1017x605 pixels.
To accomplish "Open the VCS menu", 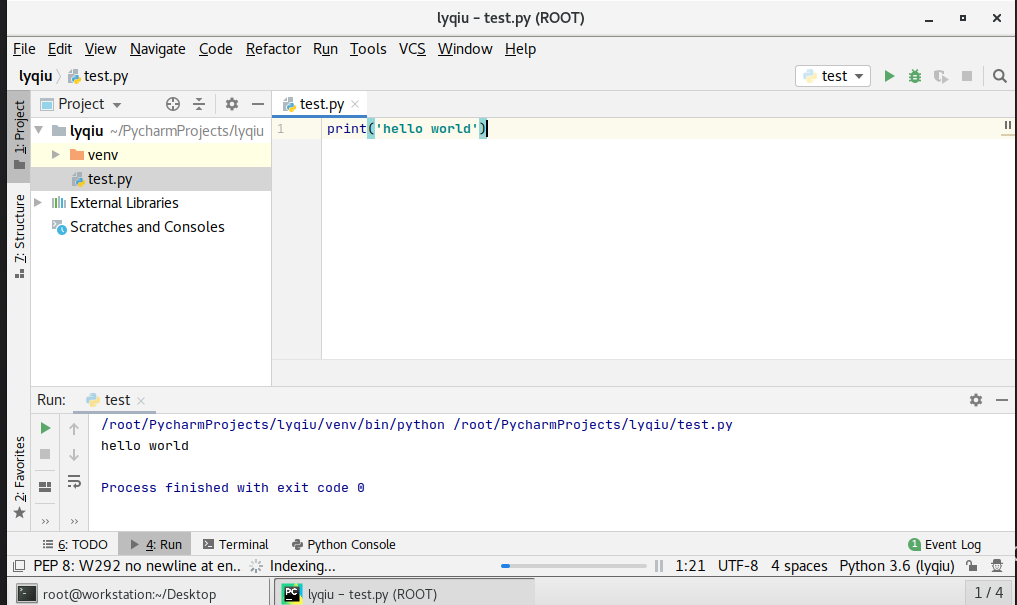I will click(x=412, y=49).
